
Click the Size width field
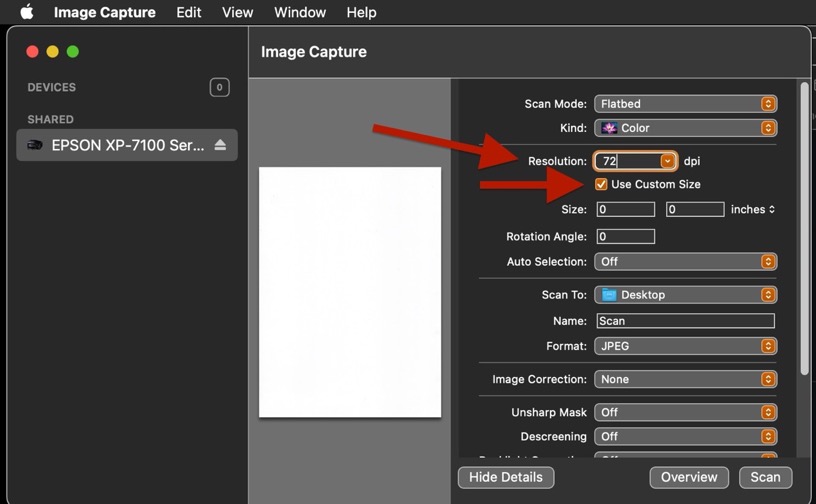[626, 209]
